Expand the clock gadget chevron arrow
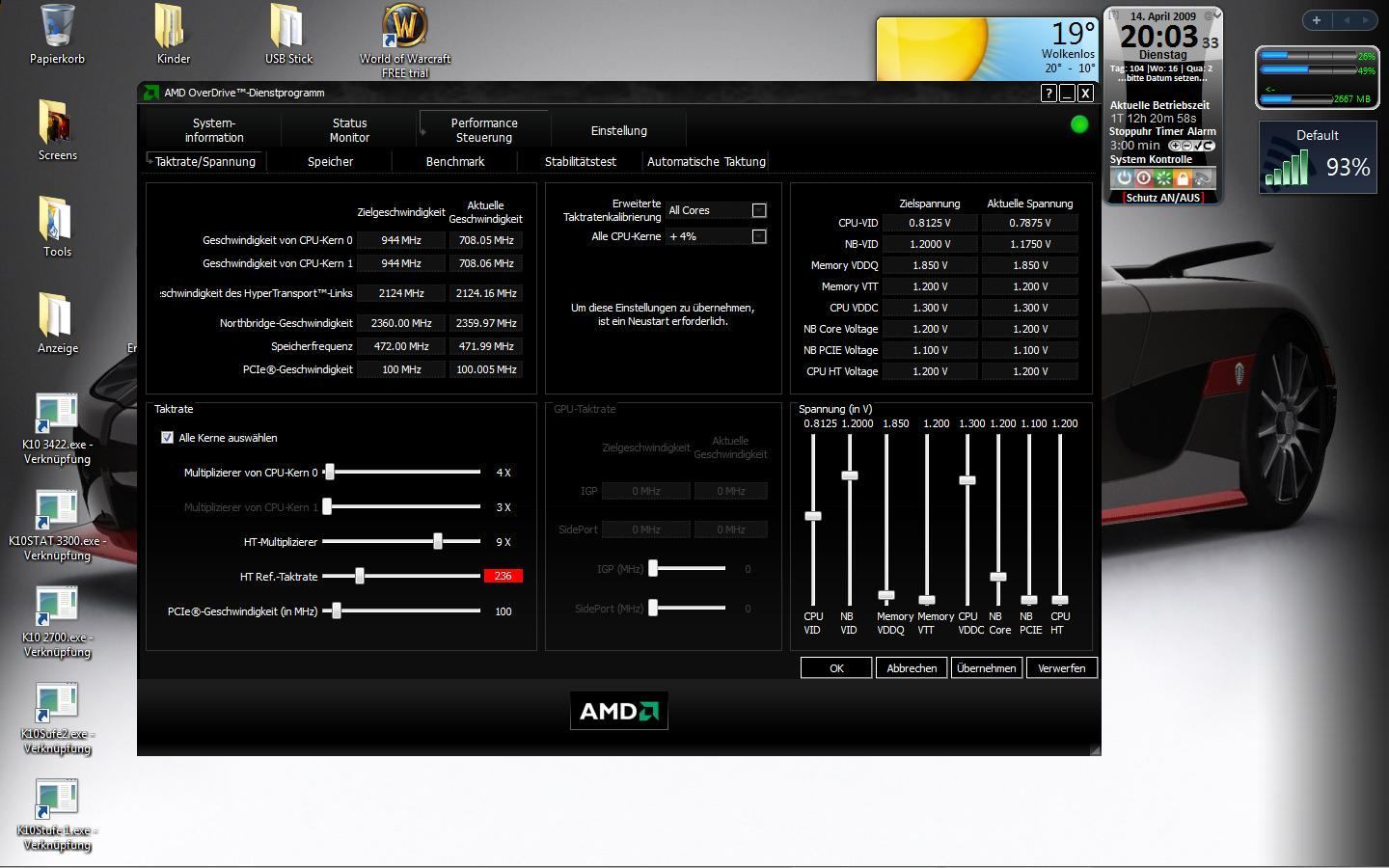 pos(1216,15)
